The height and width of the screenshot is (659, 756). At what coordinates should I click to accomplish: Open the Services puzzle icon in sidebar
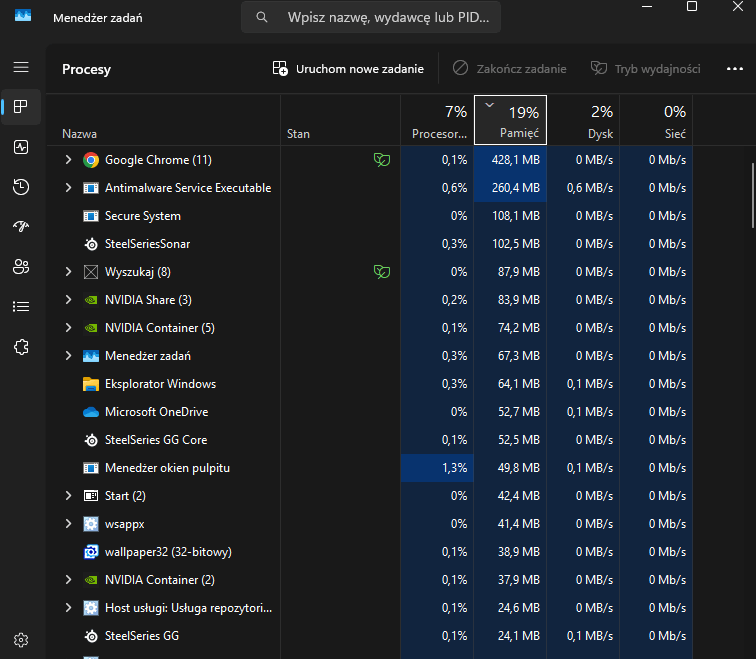tap(21, 347)
